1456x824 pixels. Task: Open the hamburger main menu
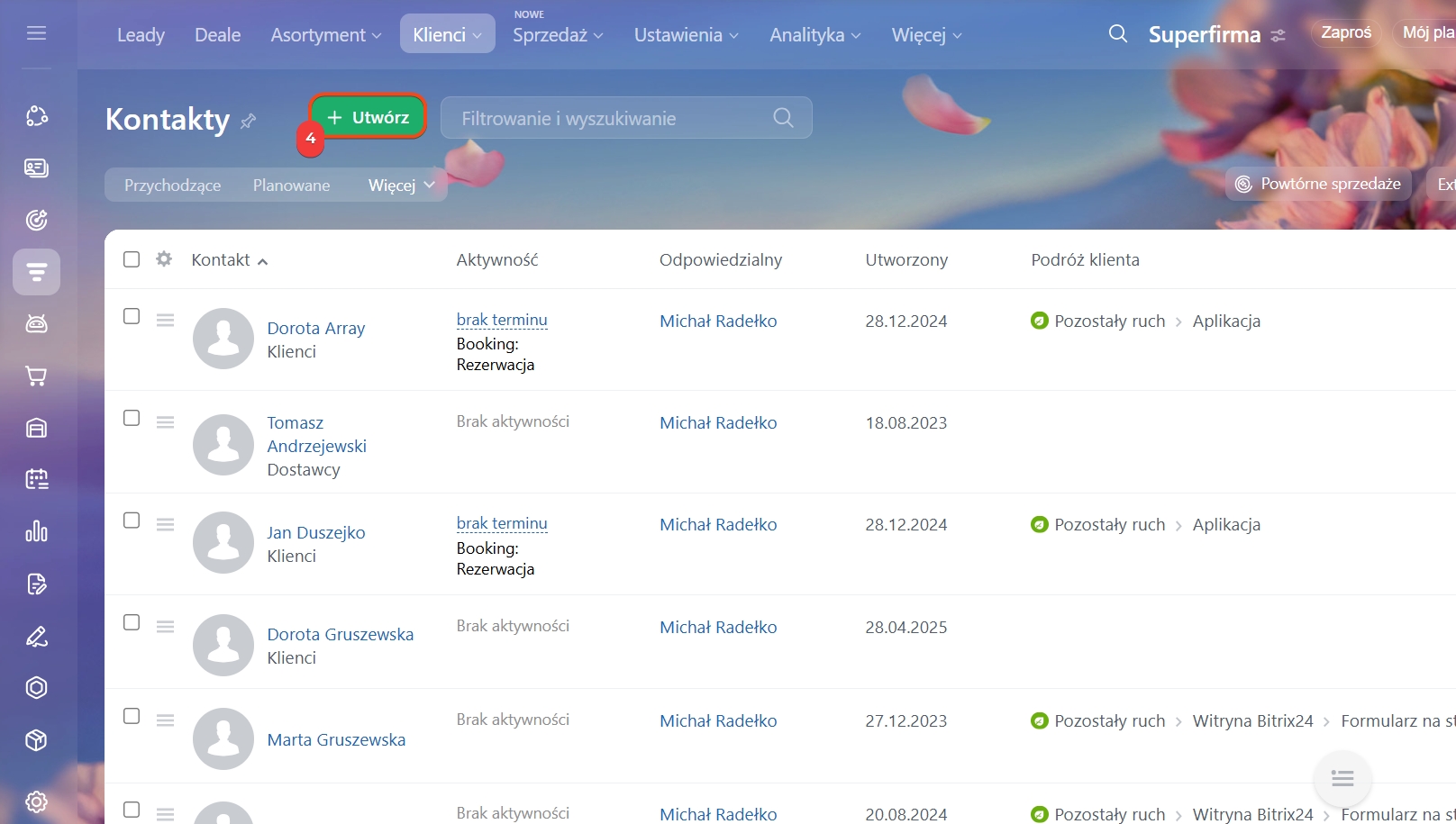pos(36,33)
